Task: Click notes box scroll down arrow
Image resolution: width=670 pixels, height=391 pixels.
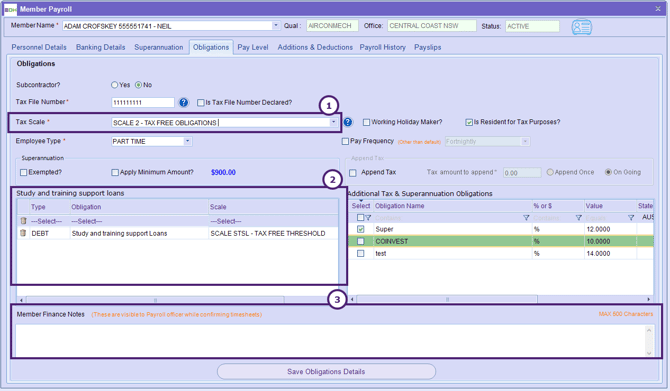Action: point(649,353)
